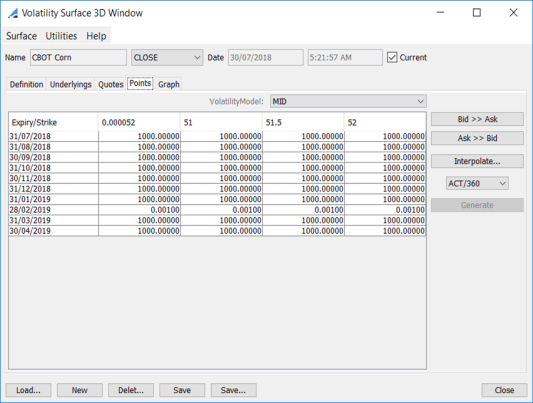533x403 pixels.
Task: Click in the Name field CBOT Corn
Action: (78, 57)
